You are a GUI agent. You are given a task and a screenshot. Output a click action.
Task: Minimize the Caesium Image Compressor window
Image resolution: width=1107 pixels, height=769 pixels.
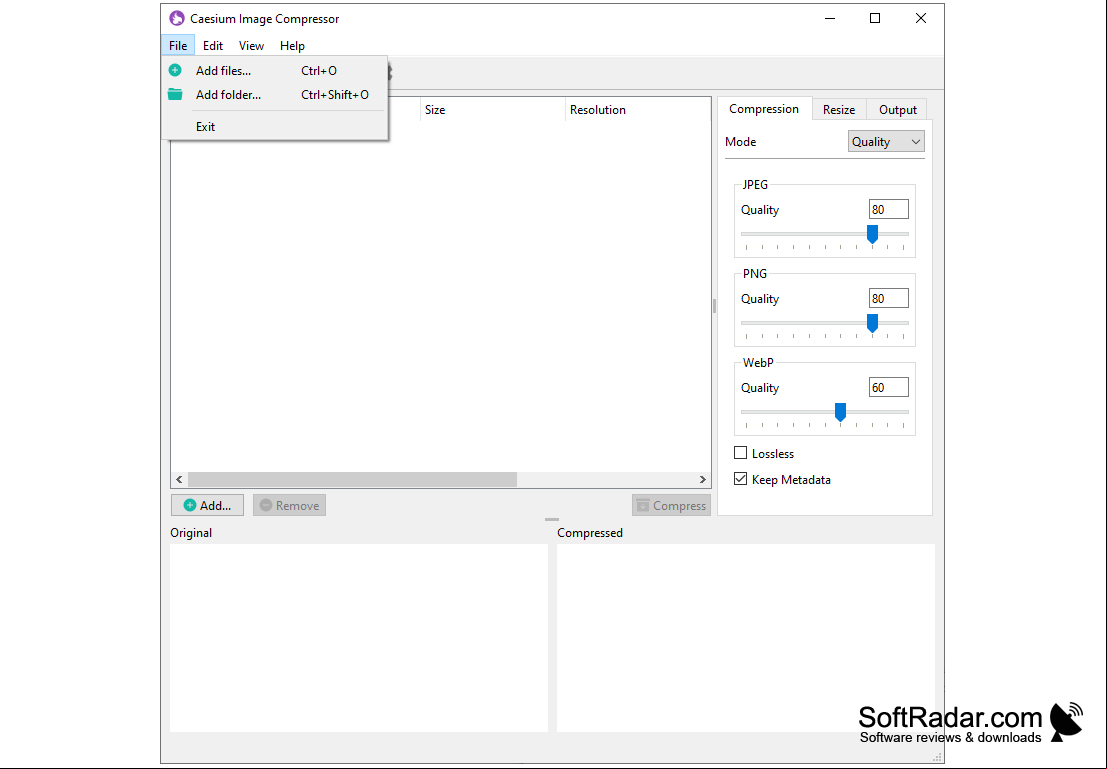(830, 18)
